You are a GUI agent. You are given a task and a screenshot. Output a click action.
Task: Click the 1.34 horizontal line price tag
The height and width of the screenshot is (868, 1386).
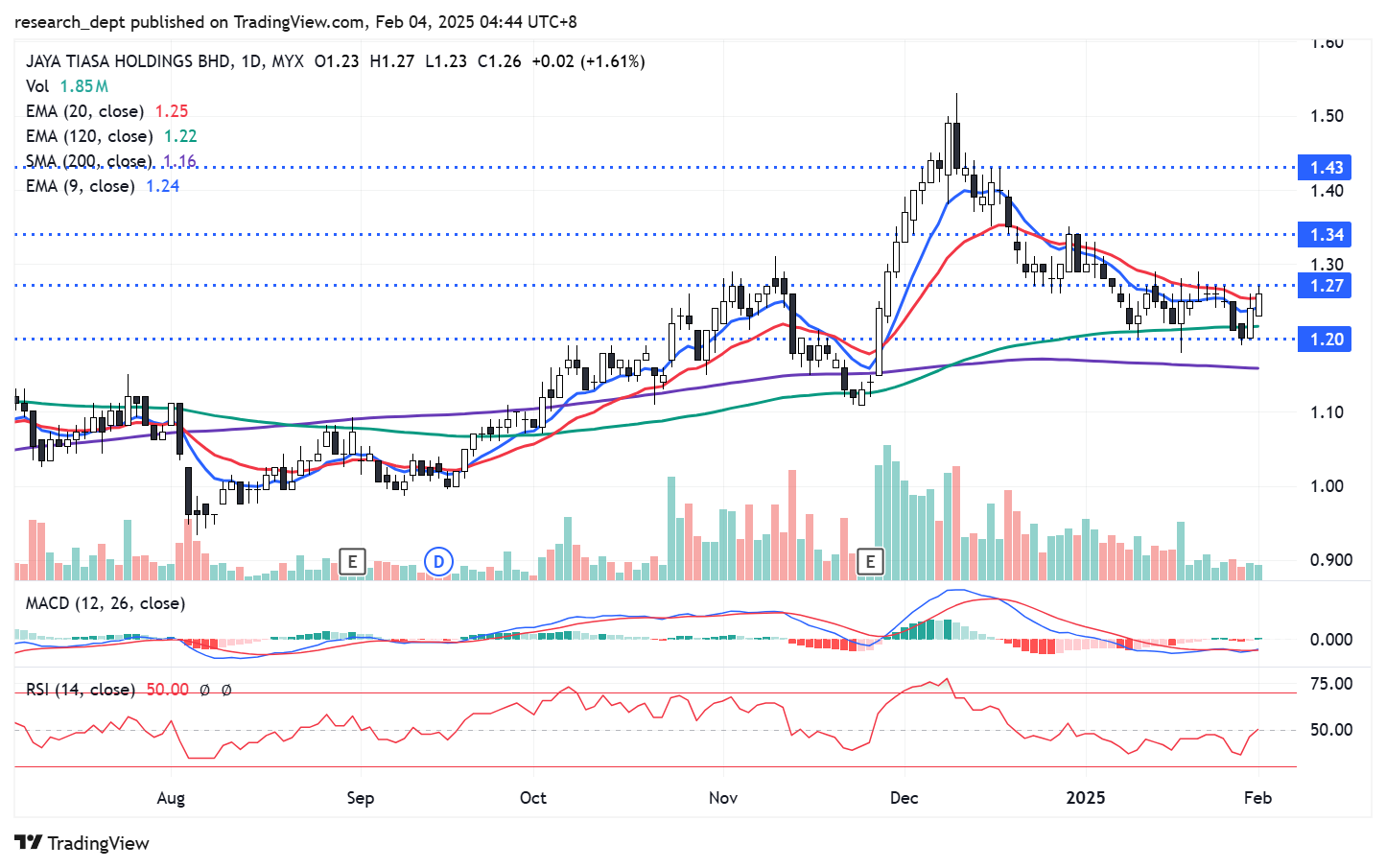[x=1325, y=235]
